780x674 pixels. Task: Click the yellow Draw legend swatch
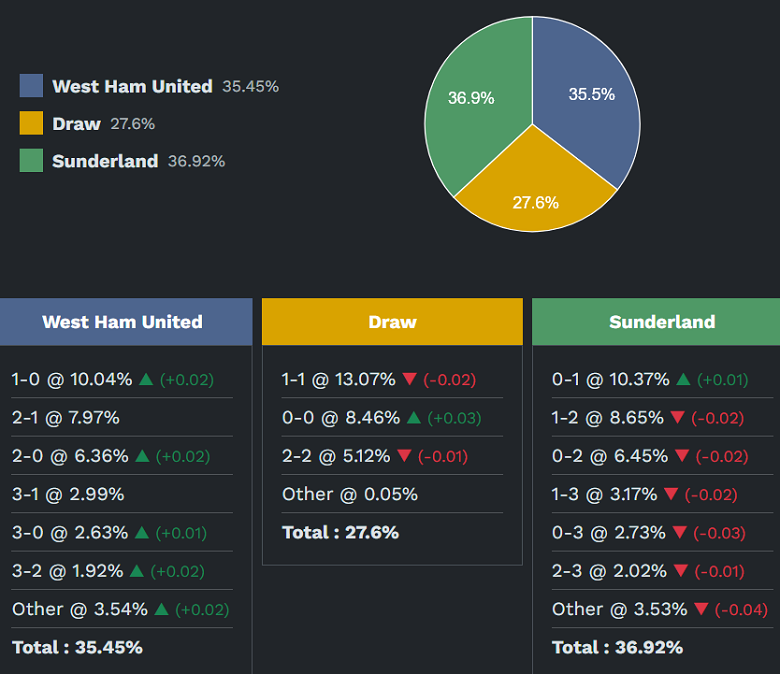click(31, 123)
